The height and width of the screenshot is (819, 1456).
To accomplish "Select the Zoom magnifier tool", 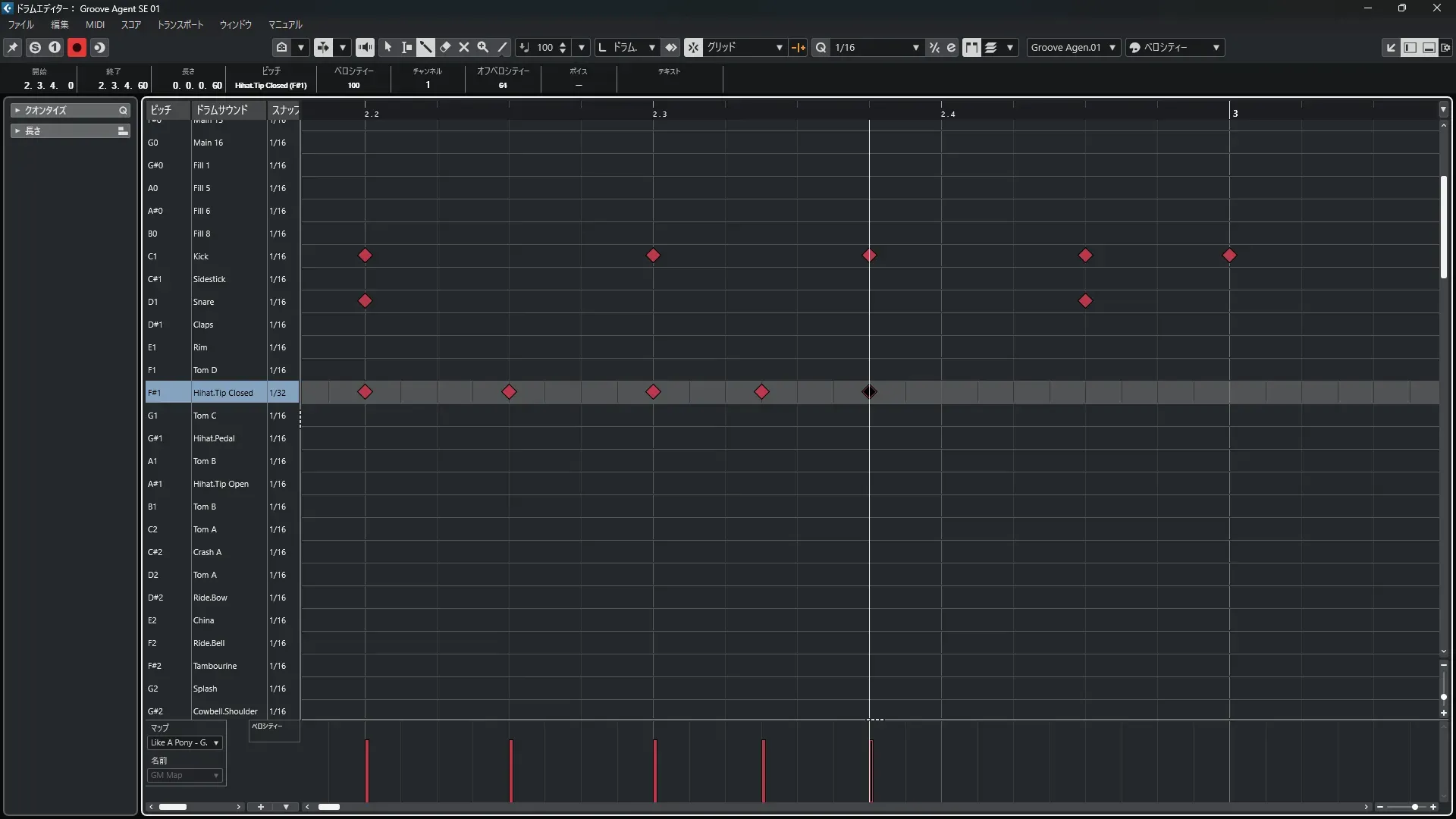I will (483, 47).
